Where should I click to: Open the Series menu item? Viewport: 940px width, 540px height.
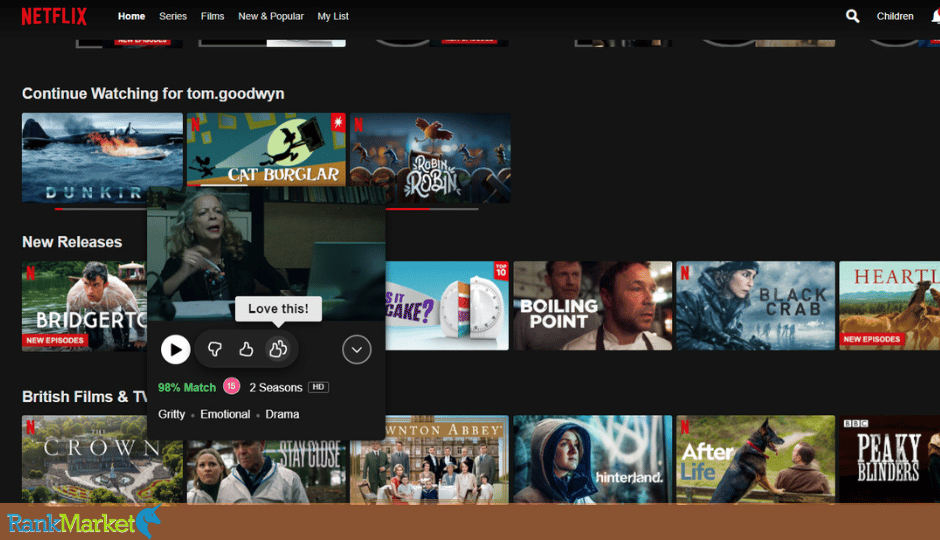pos(173,16)
